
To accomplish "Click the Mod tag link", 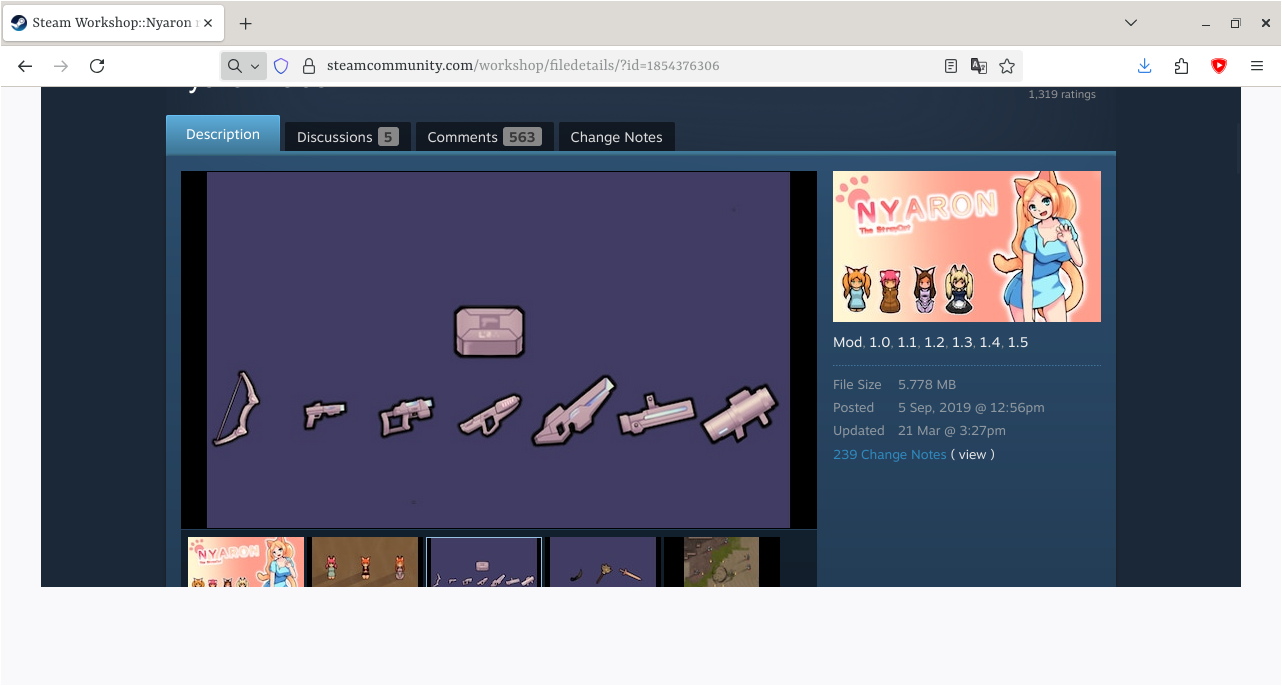I will pyautogui.click(x=847, y=342).
